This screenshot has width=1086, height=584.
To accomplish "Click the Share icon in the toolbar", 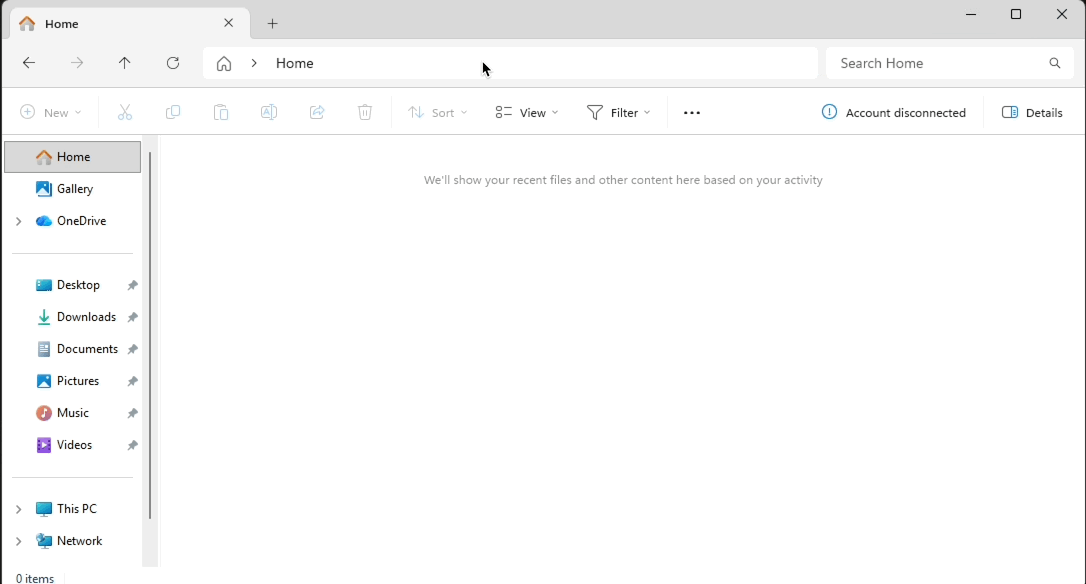I will [x=316, y=112].
